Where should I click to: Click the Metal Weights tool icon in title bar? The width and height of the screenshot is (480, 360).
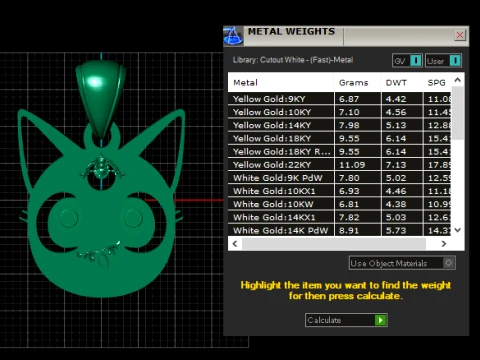[x=233, y=36]
